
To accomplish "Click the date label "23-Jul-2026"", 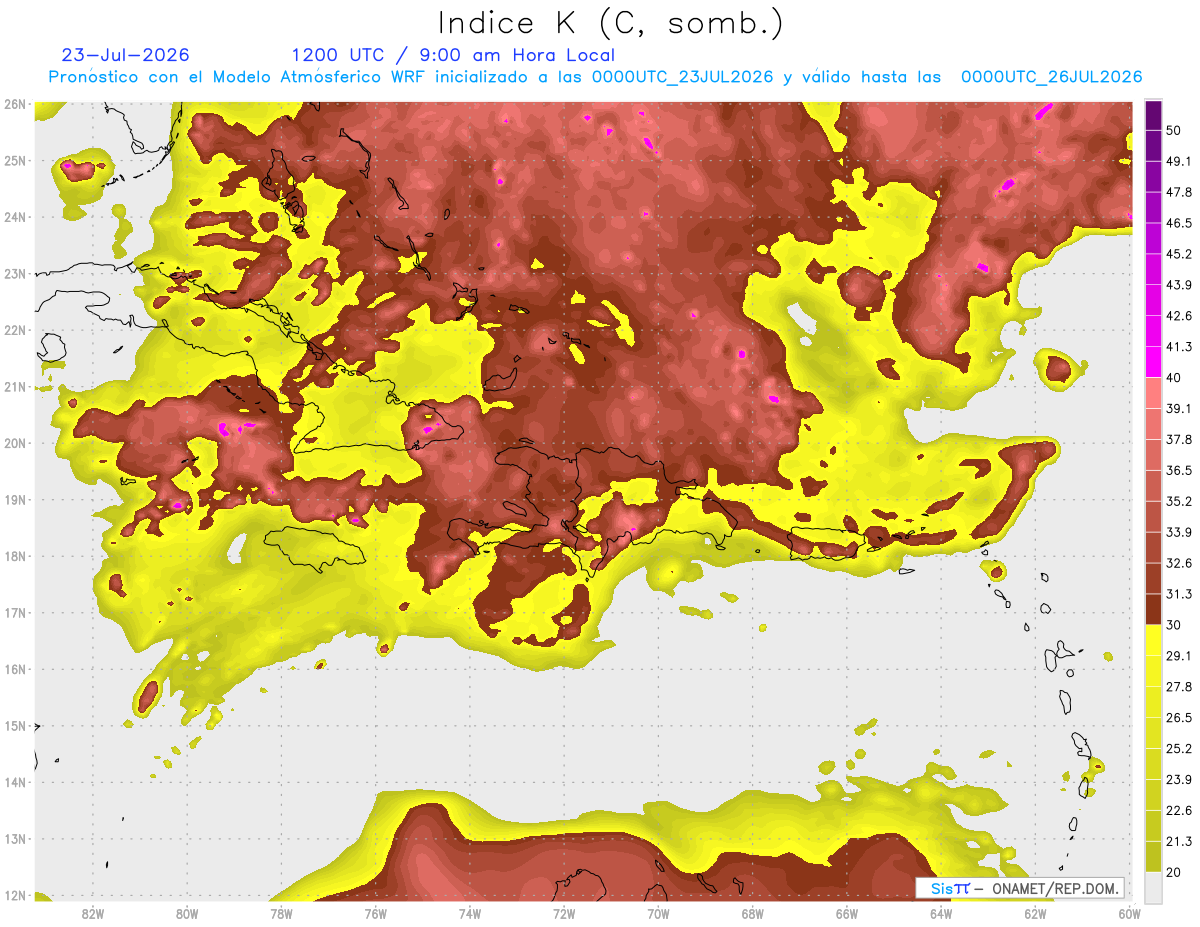I will tap(125, 55).
